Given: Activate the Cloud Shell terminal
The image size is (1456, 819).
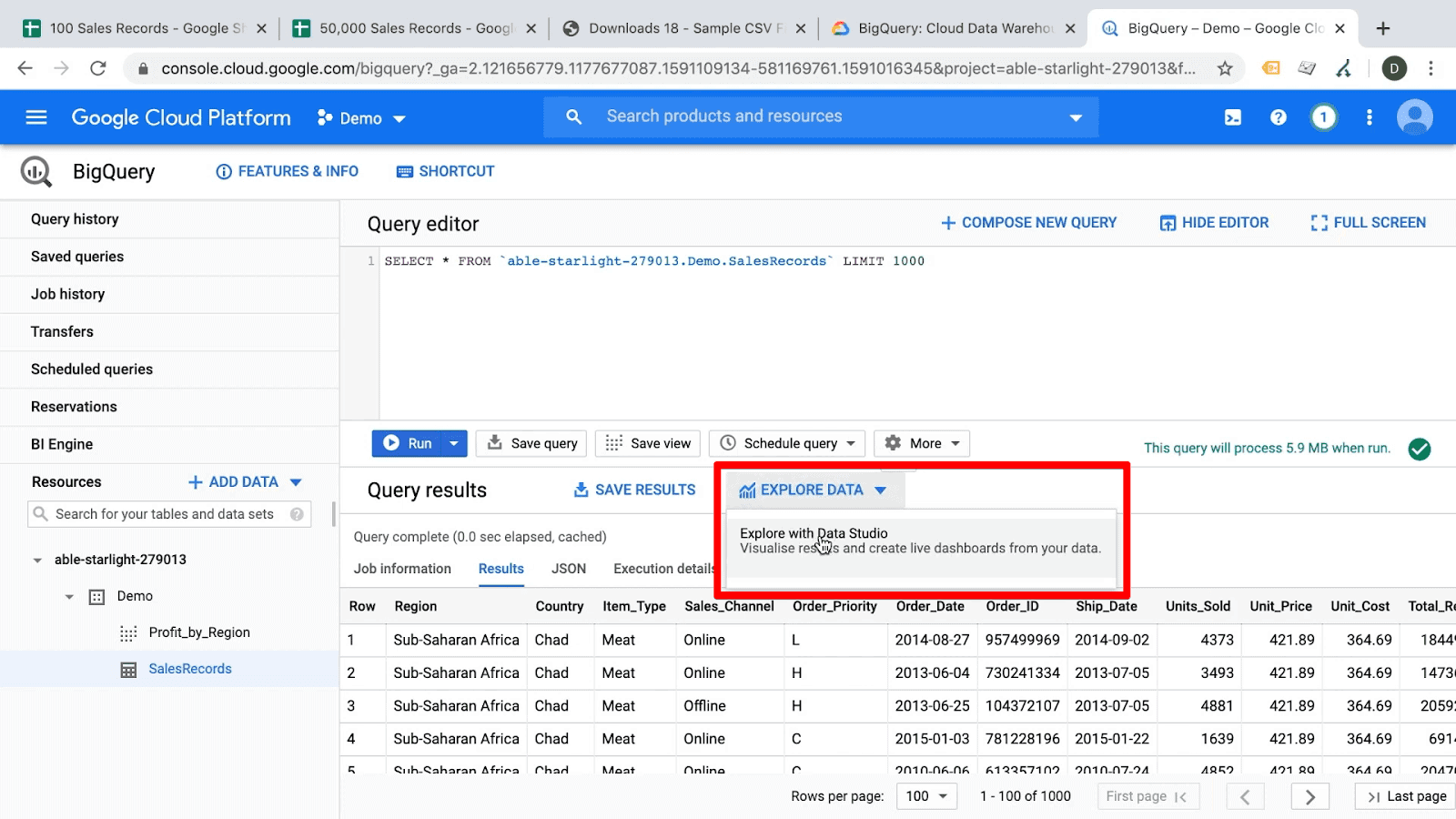Looking at the screenshot, I should [x=1232, y=116].
